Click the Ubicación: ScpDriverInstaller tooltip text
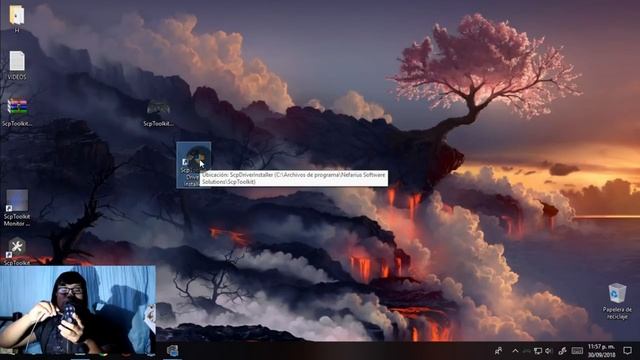 tap(293, 178)
